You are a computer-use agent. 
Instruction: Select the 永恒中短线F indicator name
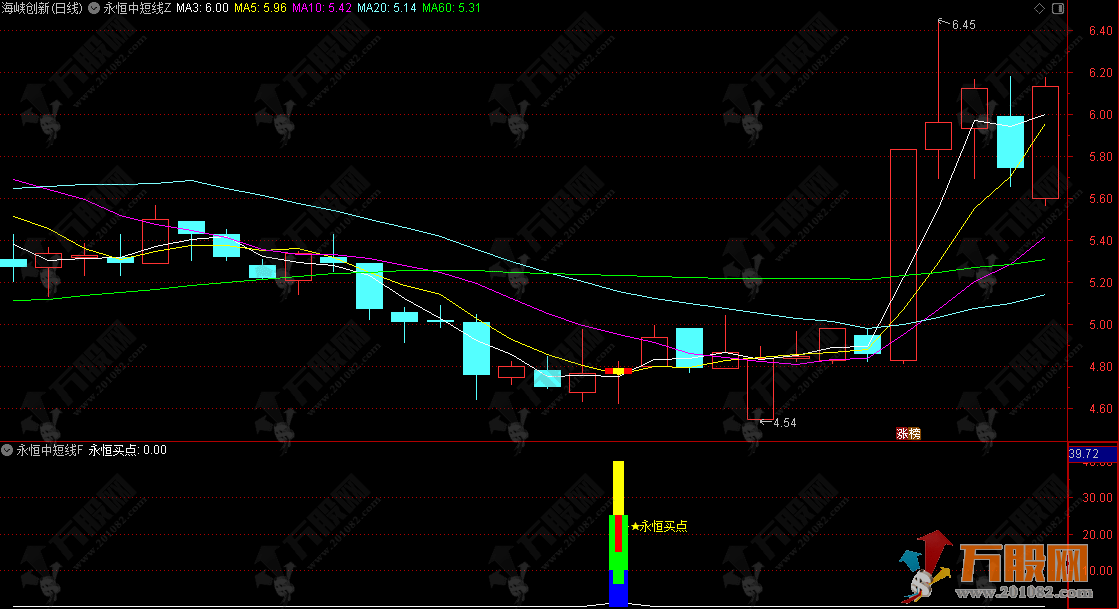click(50, 450)
